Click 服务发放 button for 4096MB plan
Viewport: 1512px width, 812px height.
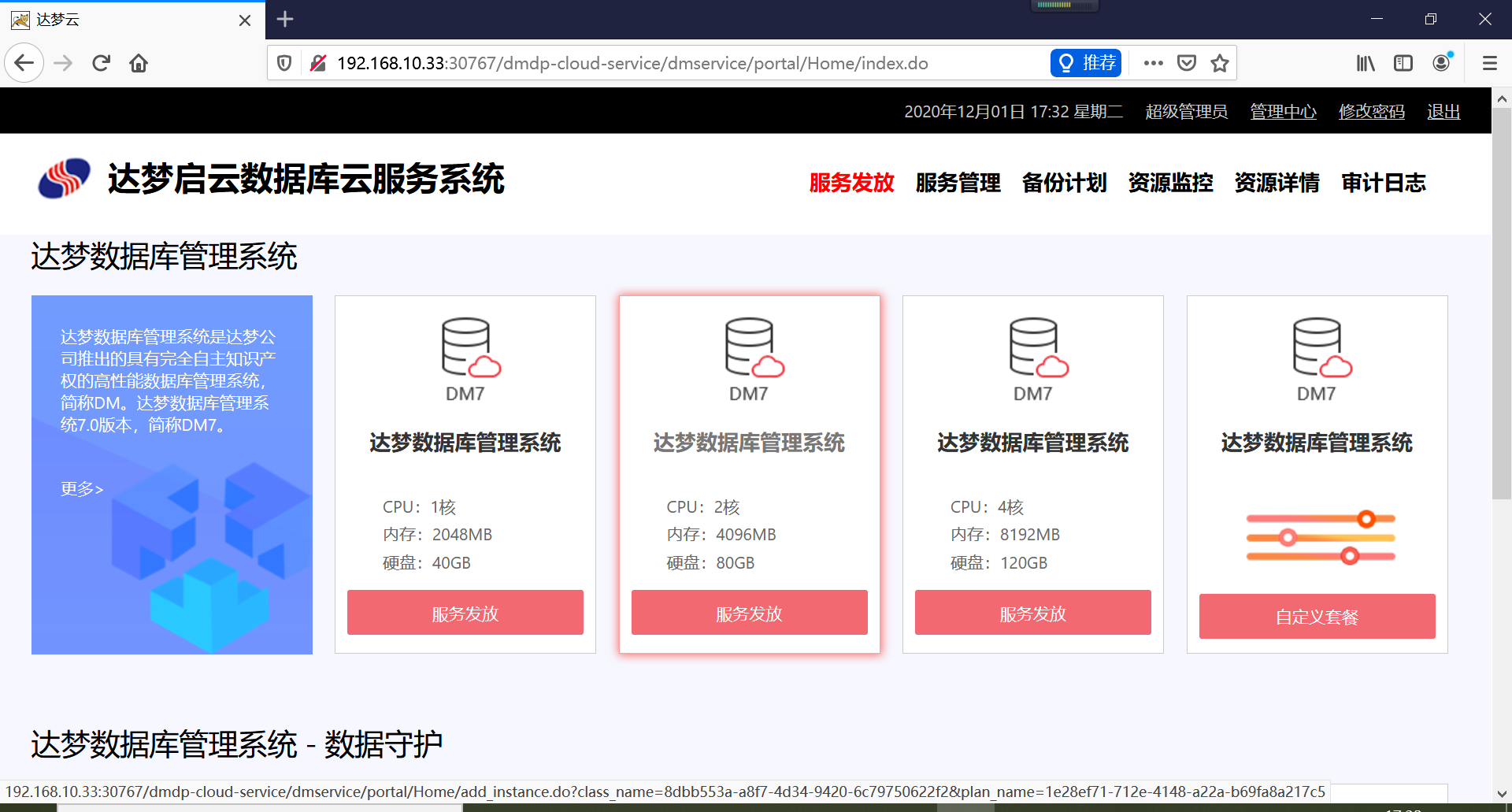[749, 613]
